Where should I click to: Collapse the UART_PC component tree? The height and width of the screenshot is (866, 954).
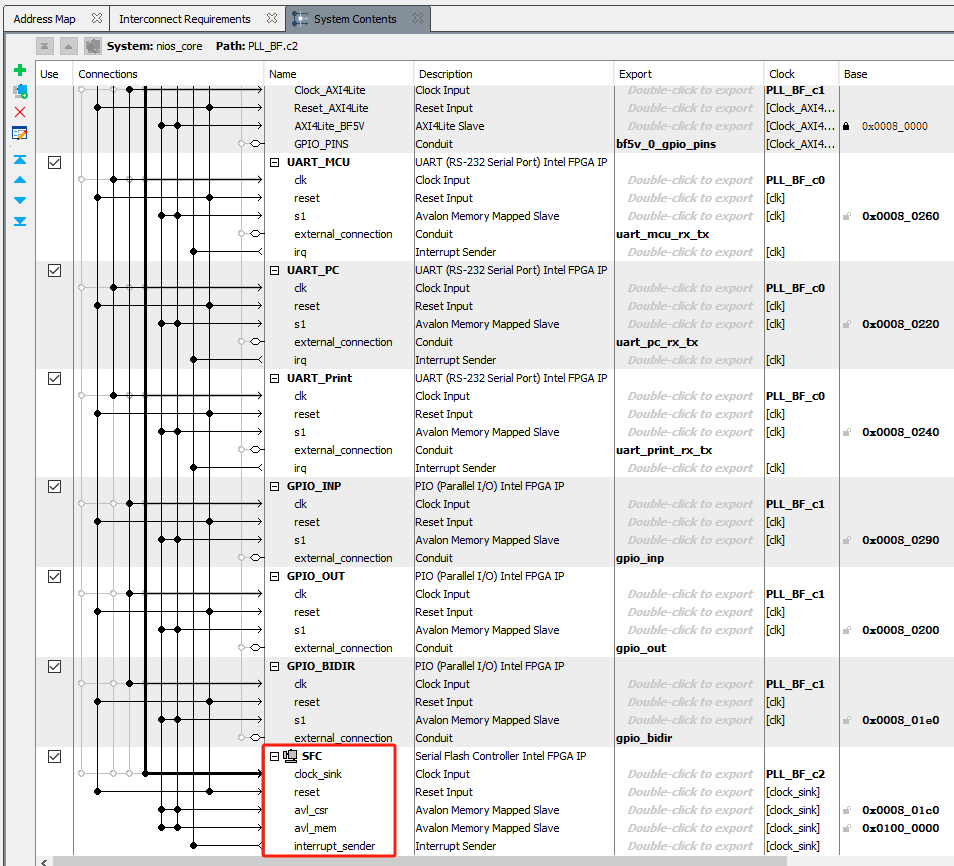pos(274,270)
